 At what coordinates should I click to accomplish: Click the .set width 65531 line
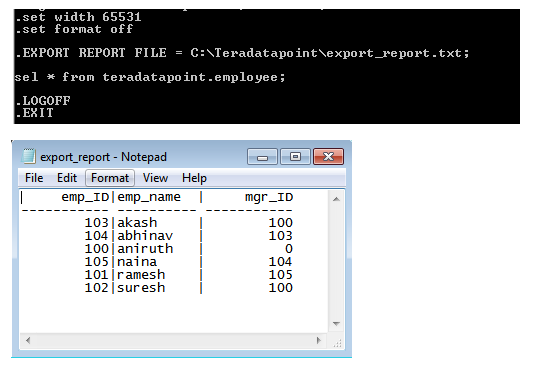(78, 17)
